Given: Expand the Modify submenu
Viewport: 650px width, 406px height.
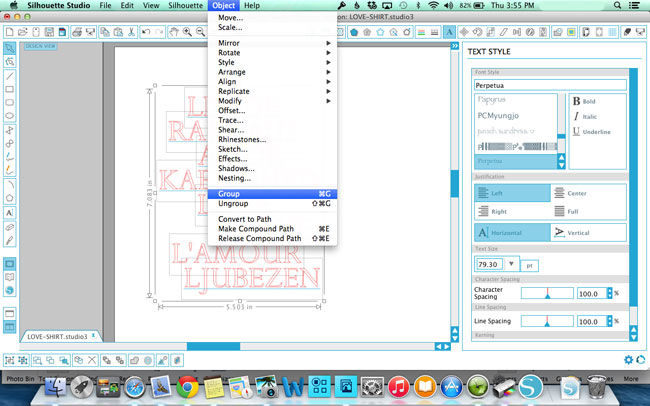Looking at the screenshot, I should pyautogui.click(x=273, y=101).
